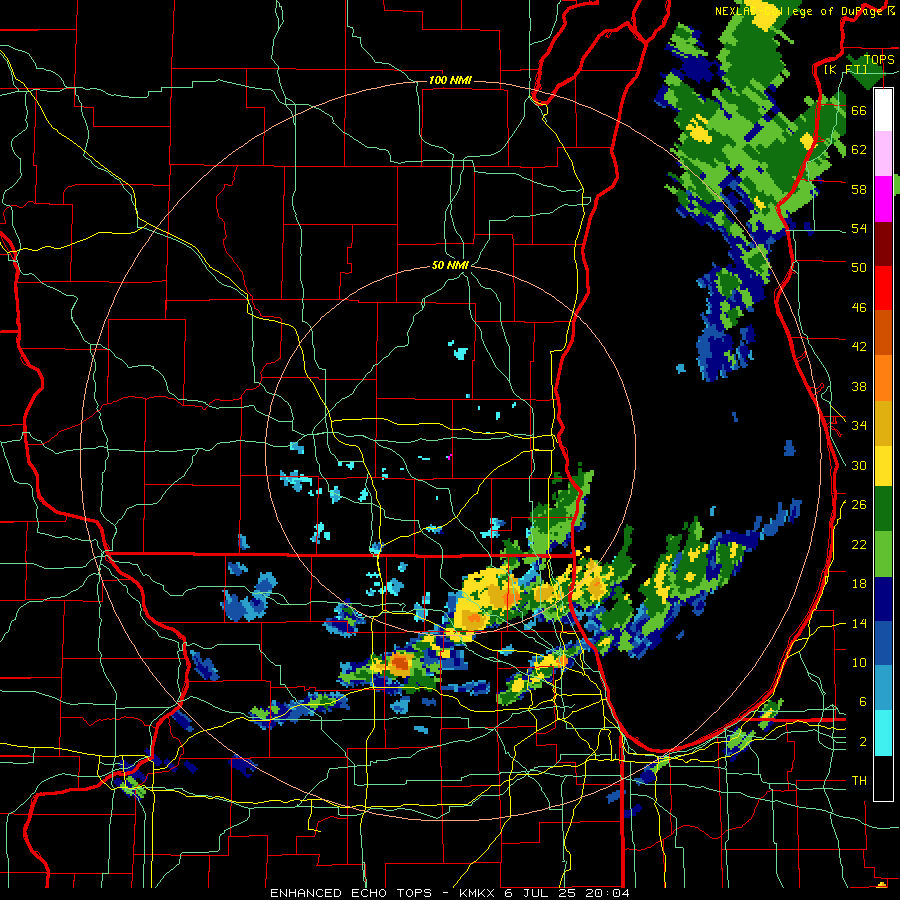Click legend value "2"

[x=862, y=742]
